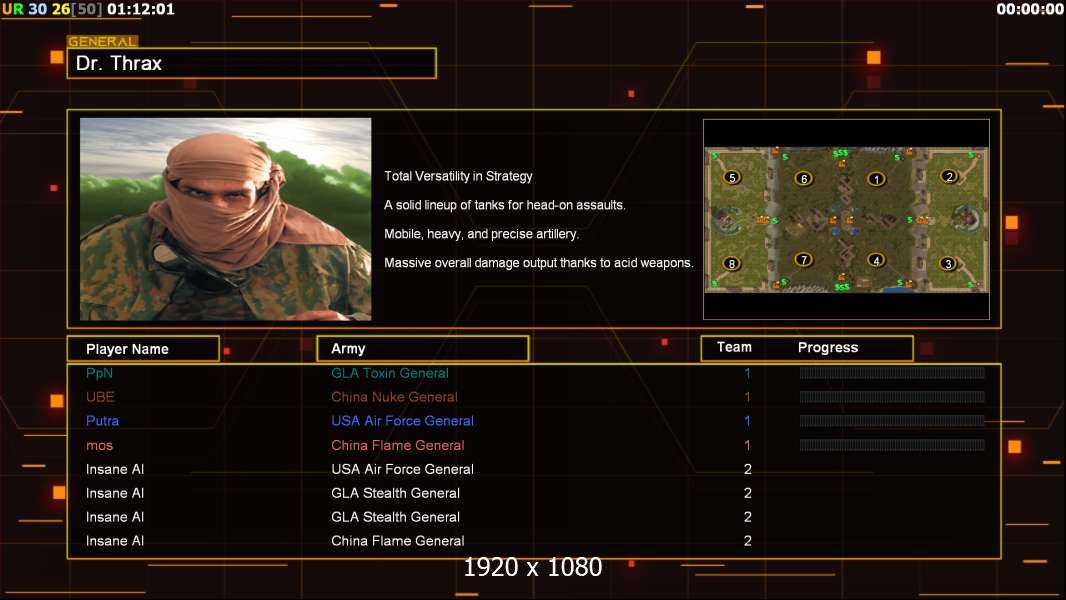Click the Army column header
Screen dimensions: 1066x600
[x=422, y=349]
